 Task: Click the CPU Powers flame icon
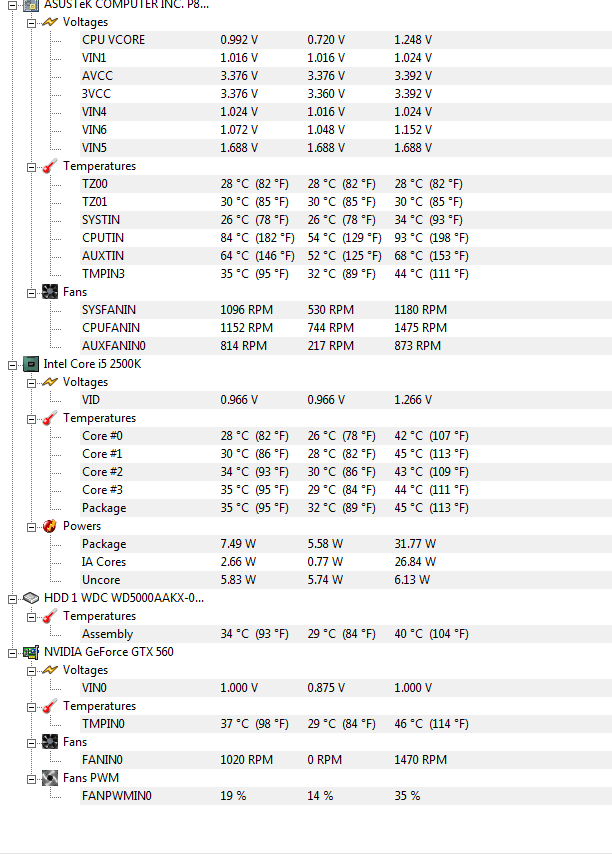point(50,526)
